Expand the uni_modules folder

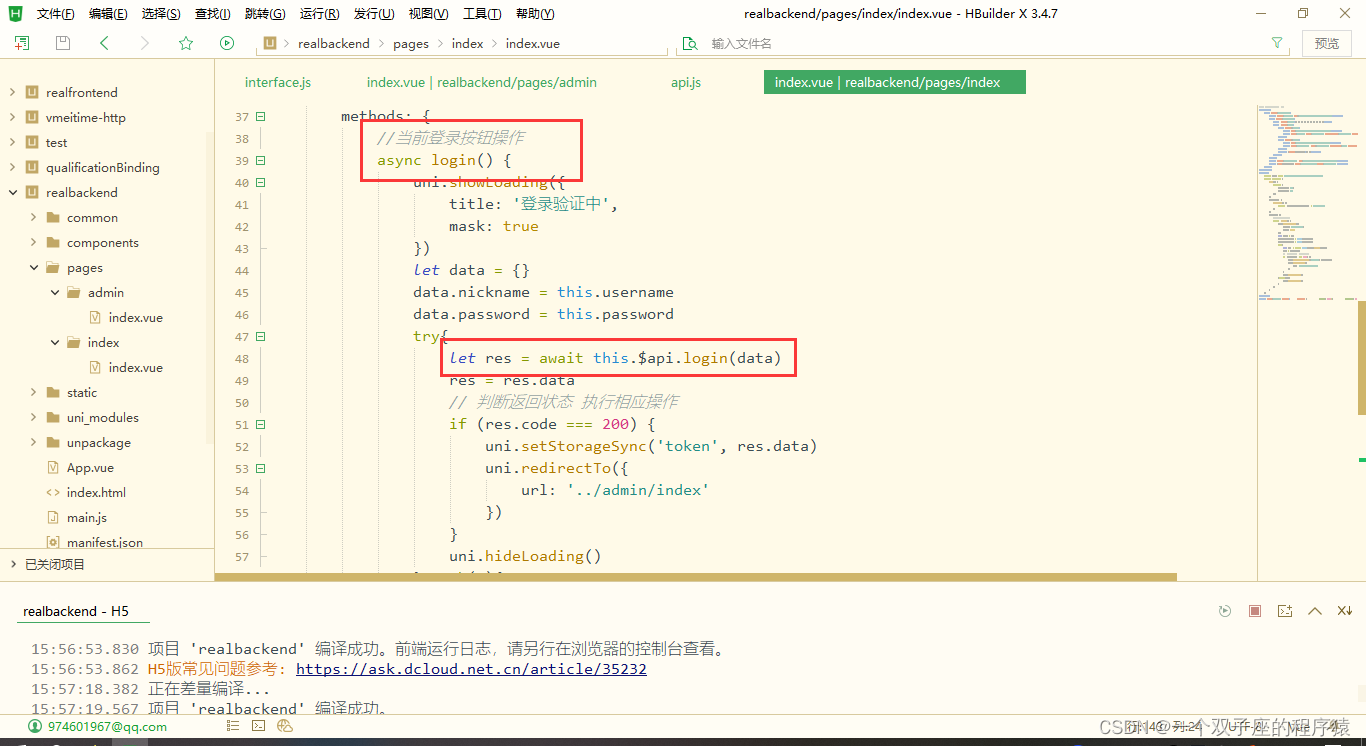point(33,417)
